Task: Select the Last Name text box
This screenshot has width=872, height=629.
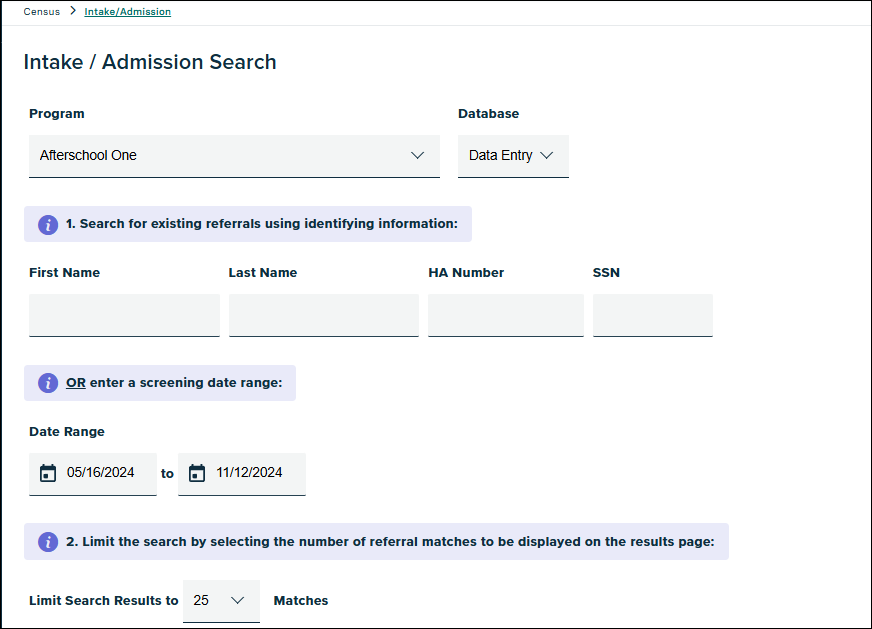Action: tap(323, 315)
